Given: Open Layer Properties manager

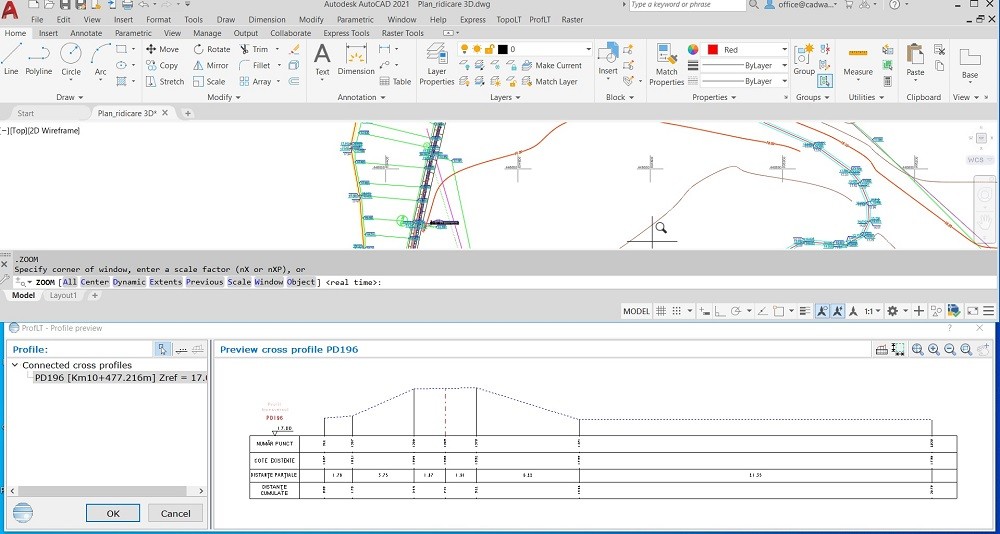Looking at the screenshot, I should pyautogui.click(x=437, y=64).
